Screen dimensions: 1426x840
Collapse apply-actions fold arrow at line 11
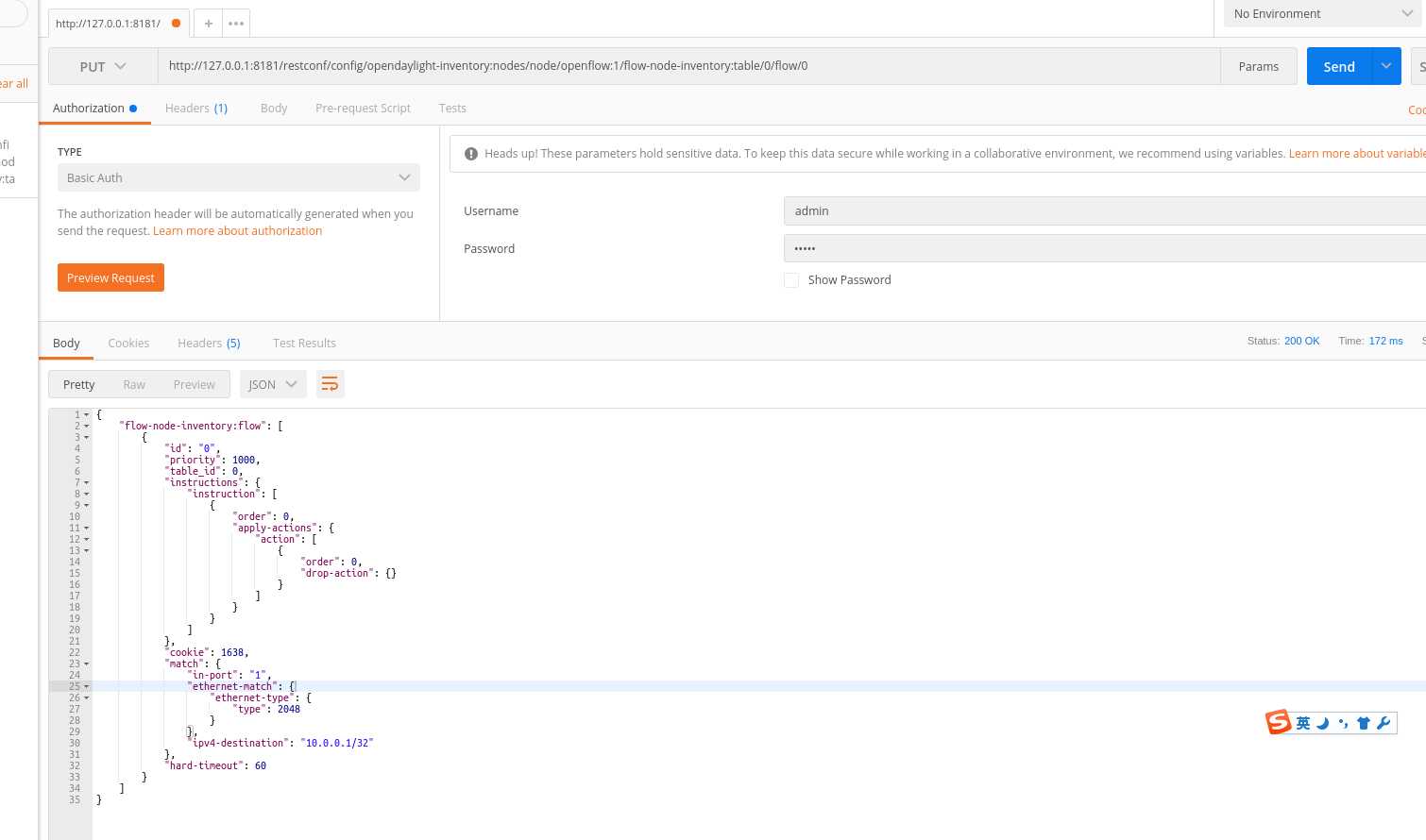(87, 528)
